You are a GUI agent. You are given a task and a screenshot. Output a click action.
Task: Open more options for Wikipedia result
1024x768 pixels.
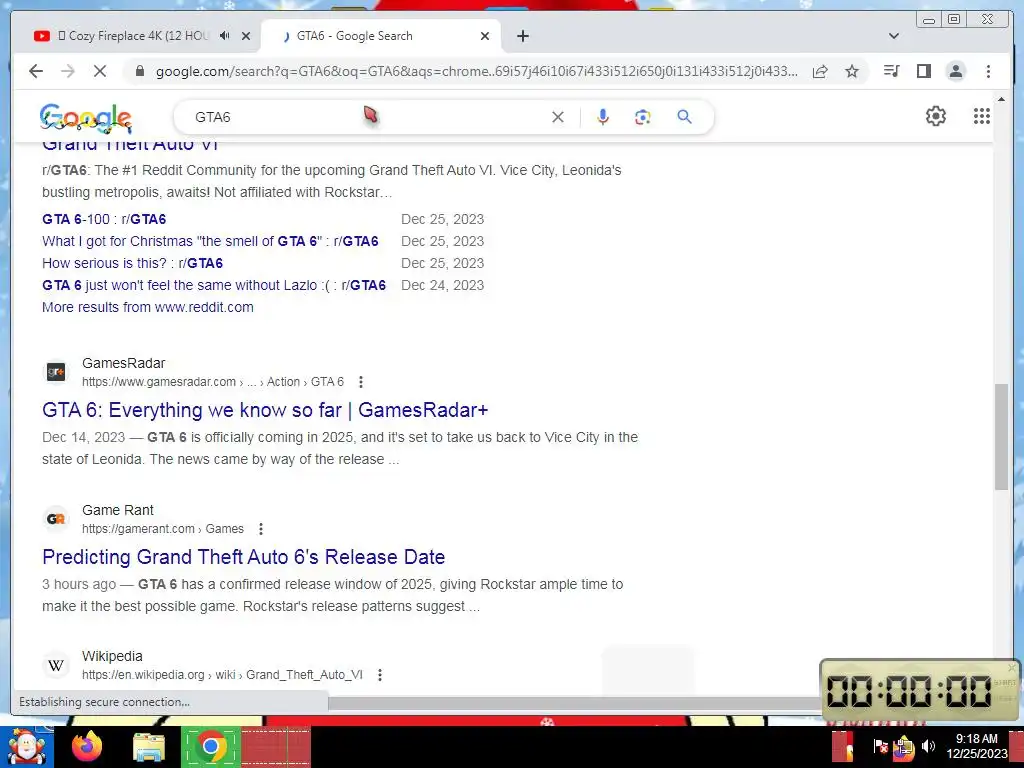point(379,675)
